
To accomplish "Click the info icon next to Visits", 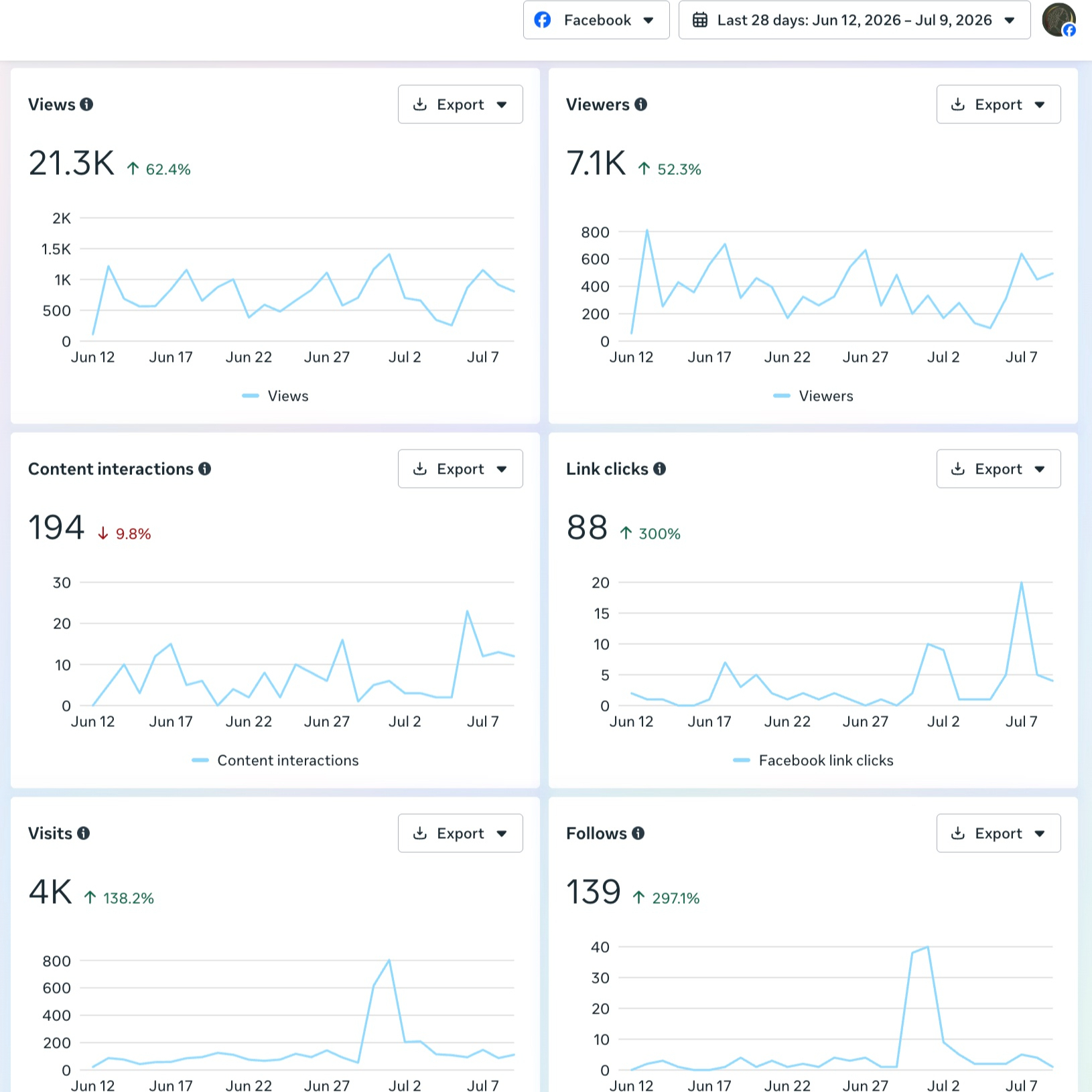I will [x=83, y=833].
